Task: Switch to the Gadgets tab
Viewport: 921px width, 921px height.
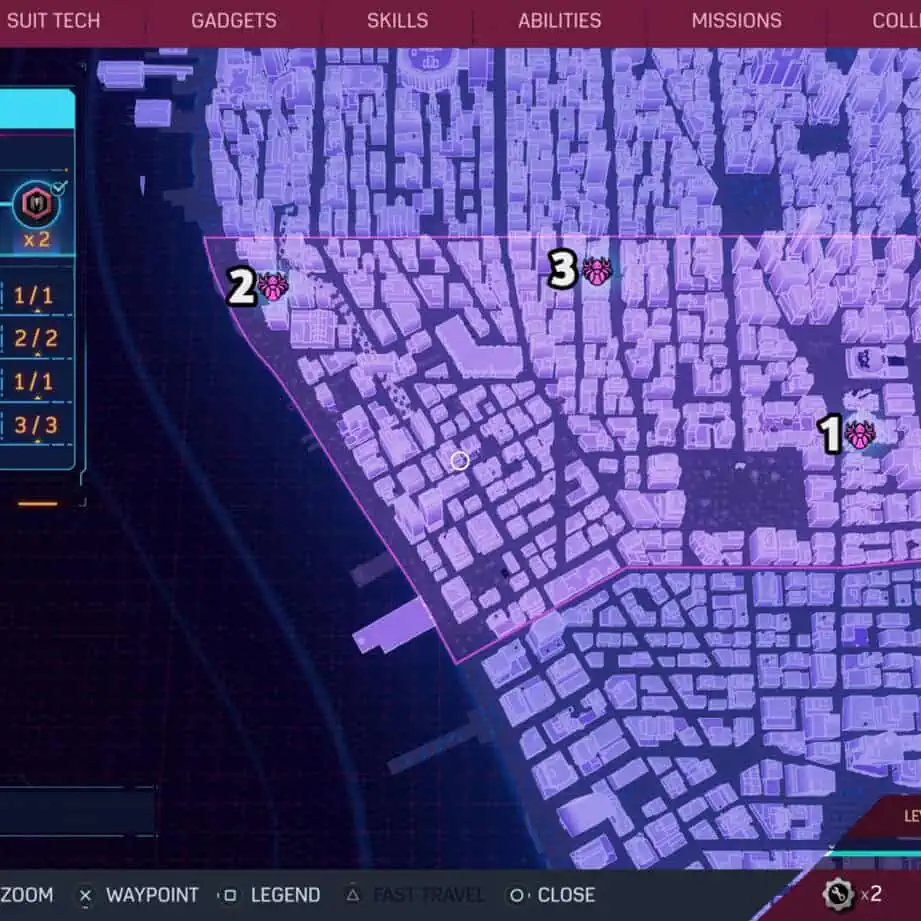Action: tap(234, 21)
